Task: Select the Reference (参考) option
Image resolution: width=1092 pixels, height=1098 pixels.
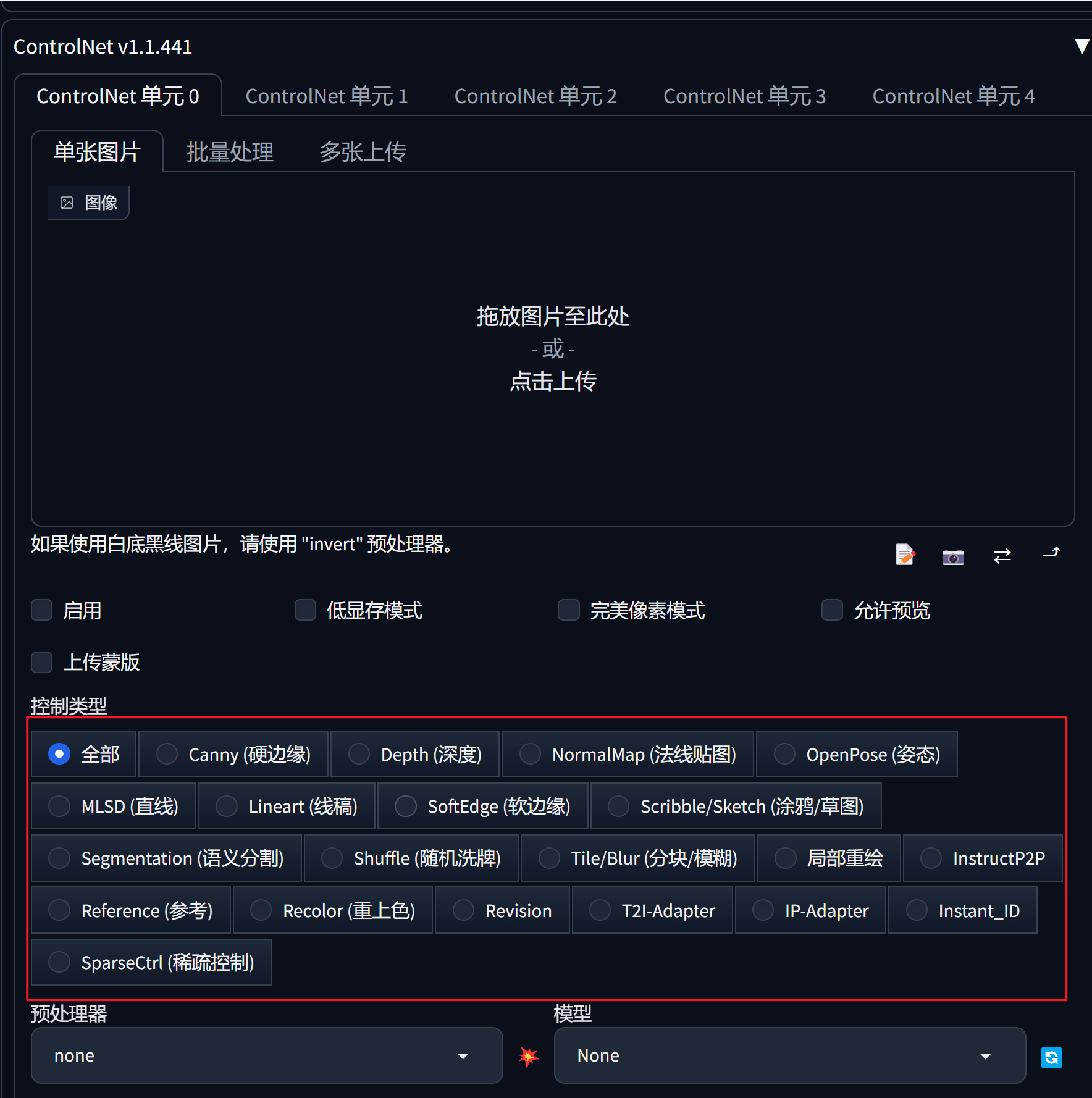Action: point(131,910)
